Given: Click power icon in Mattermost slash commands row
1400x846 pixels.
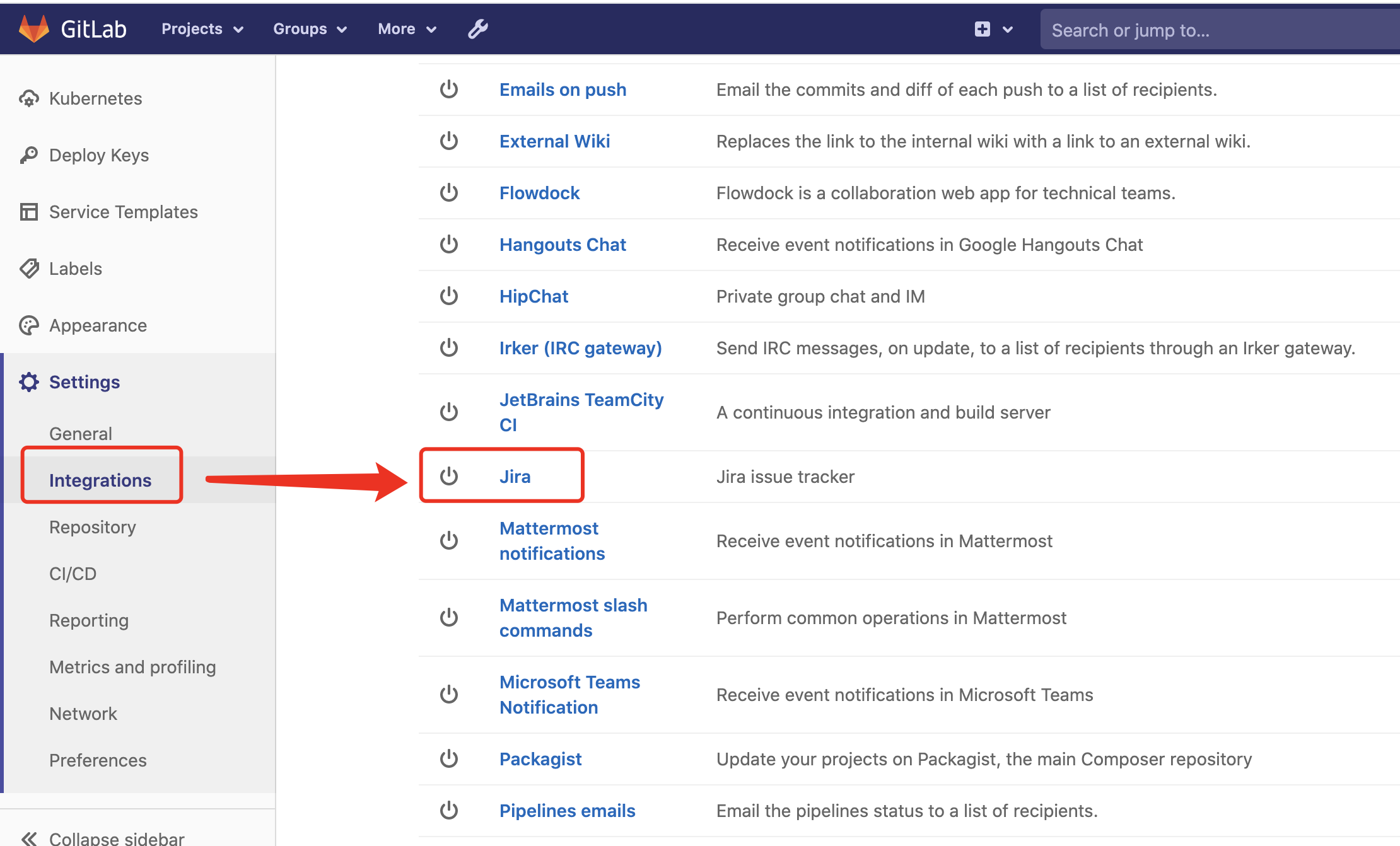Looking at the screenshot, I should point(449,618).
